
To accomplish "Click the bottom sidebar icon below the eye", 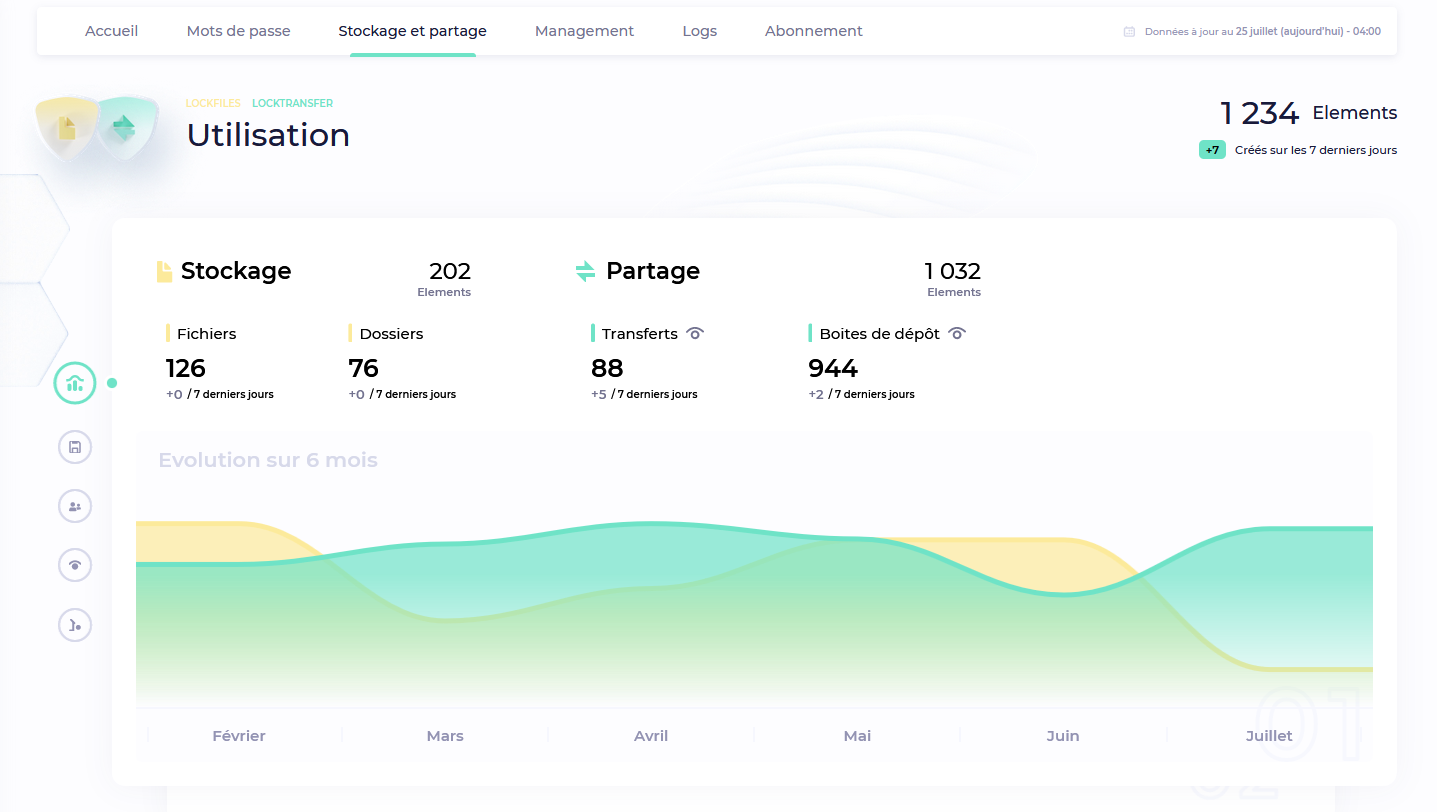I will [75, 625].
